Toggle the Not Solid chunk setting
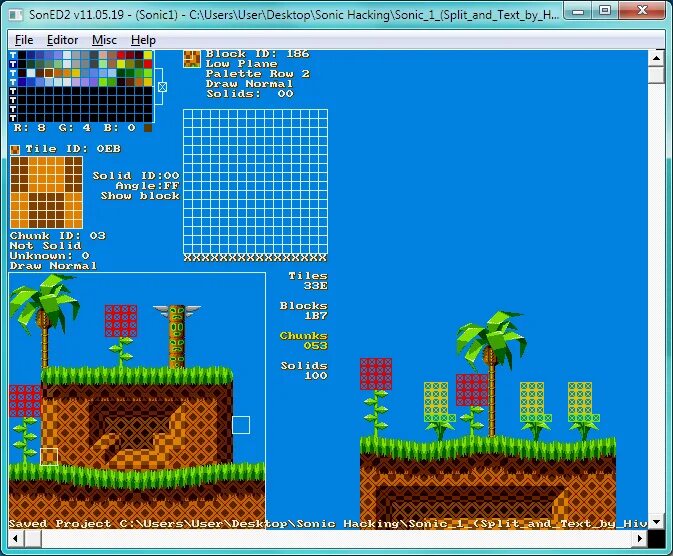This screenshot has height=556, width=673. point(45,246)
